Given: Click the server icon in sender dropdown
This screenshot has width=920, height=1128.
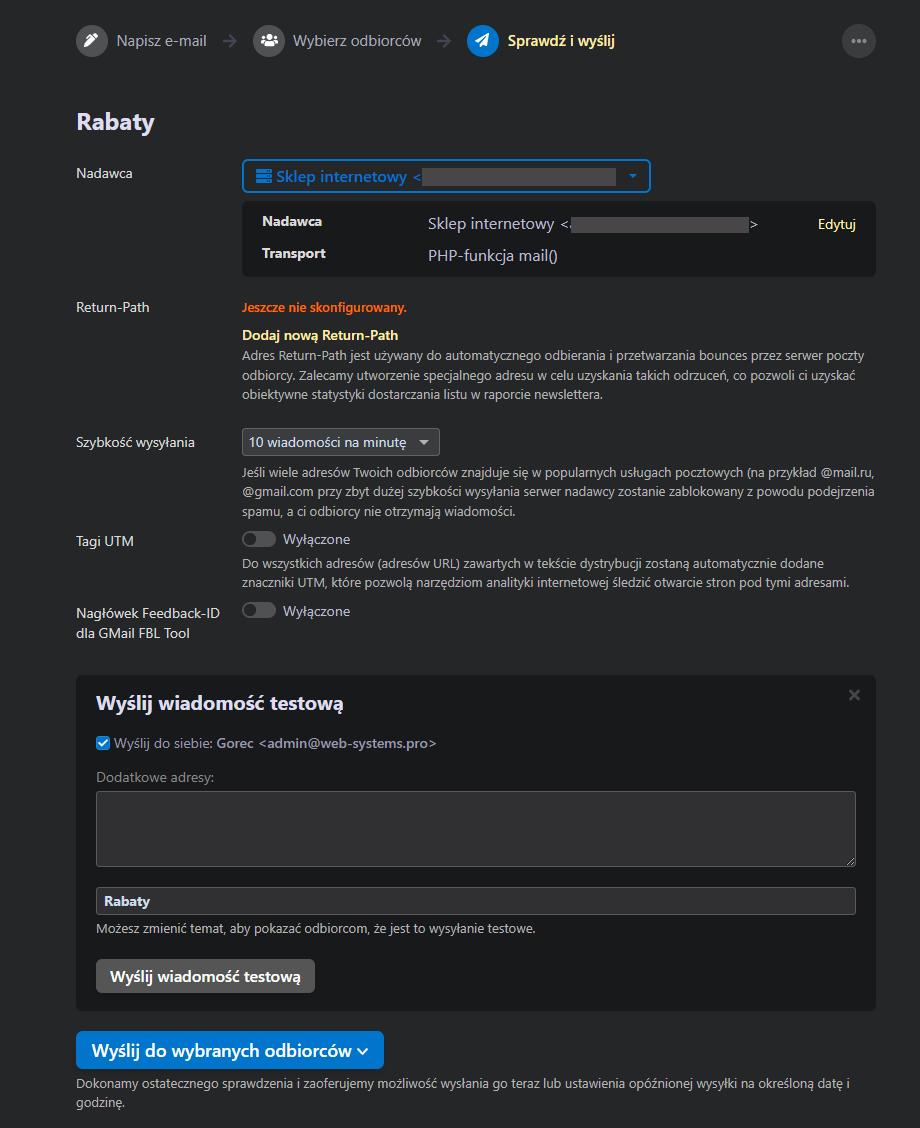Looking at the screenshot, I should [264, 176].
